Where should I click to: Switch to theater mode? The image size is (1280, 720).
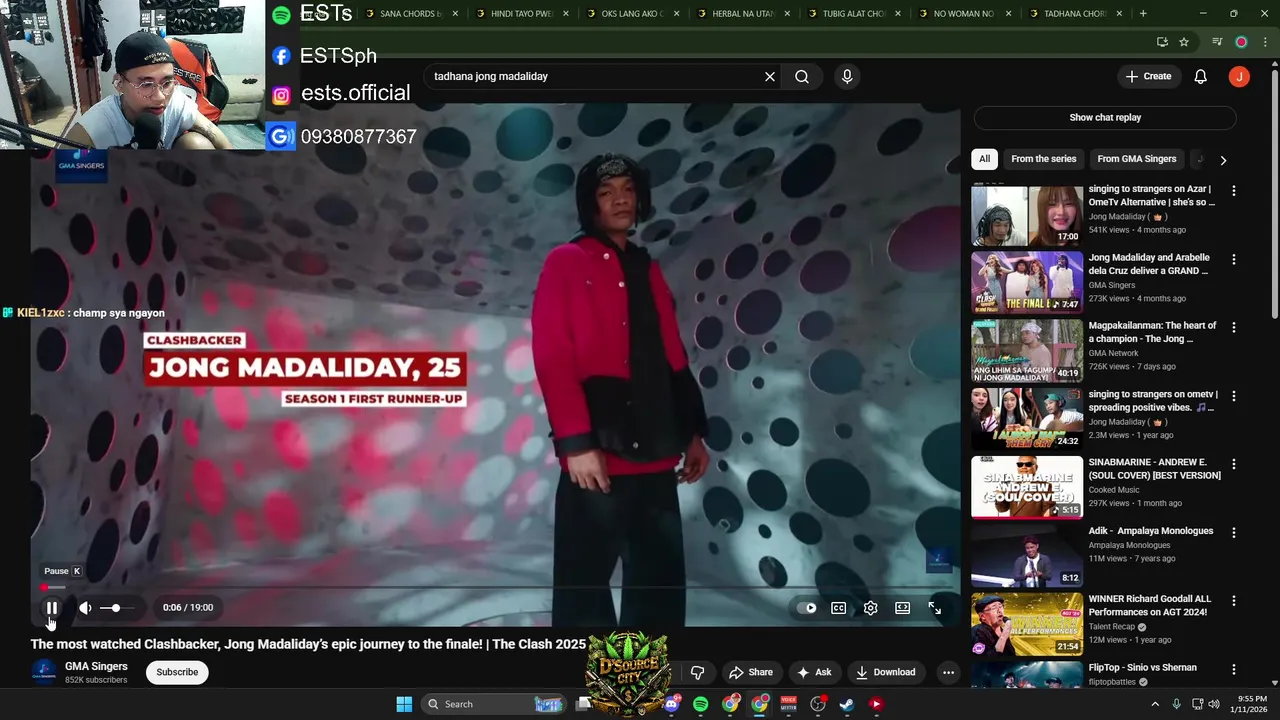tap(902, 608)
